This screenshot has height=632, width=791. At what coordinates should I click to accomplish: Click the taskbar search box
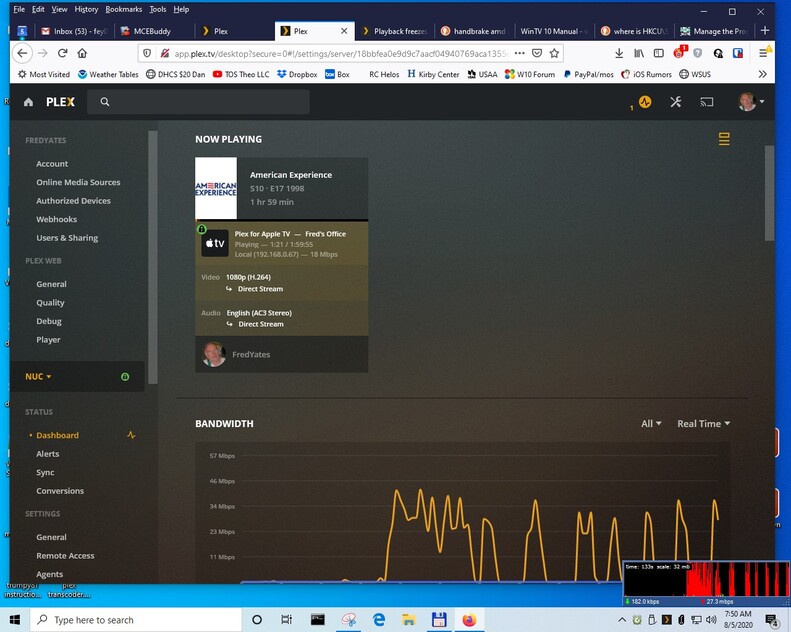[x=136, y=619]
